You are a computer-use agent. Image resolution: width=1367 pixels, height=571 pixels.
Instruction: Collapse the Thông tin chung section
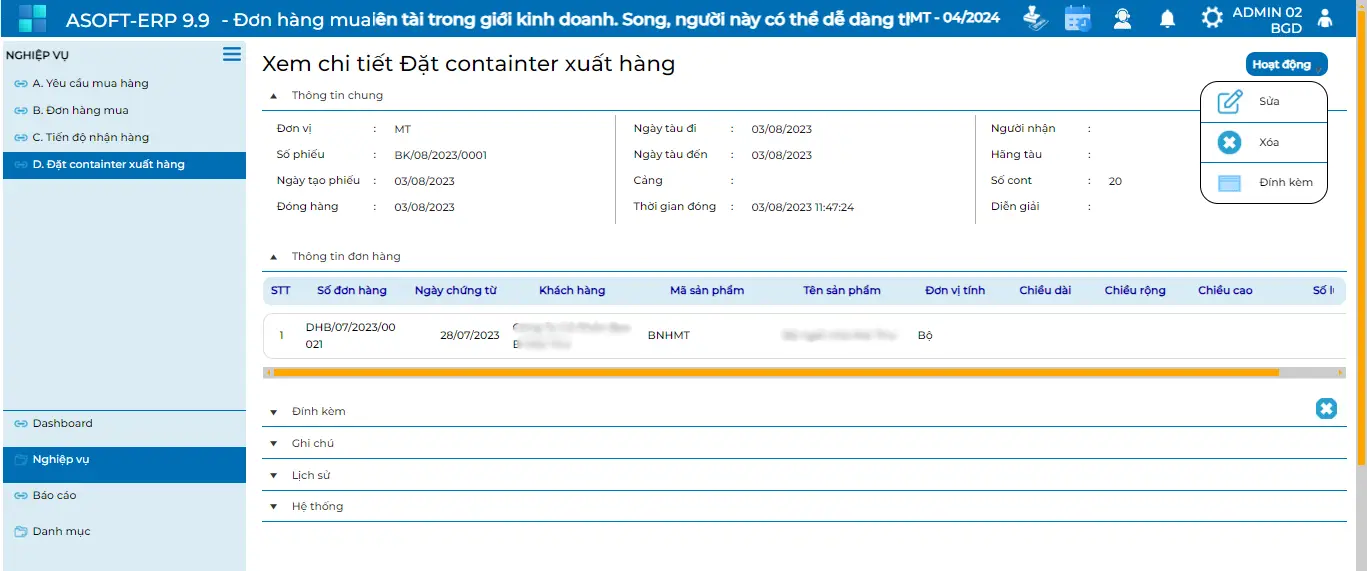coord(274,96)
